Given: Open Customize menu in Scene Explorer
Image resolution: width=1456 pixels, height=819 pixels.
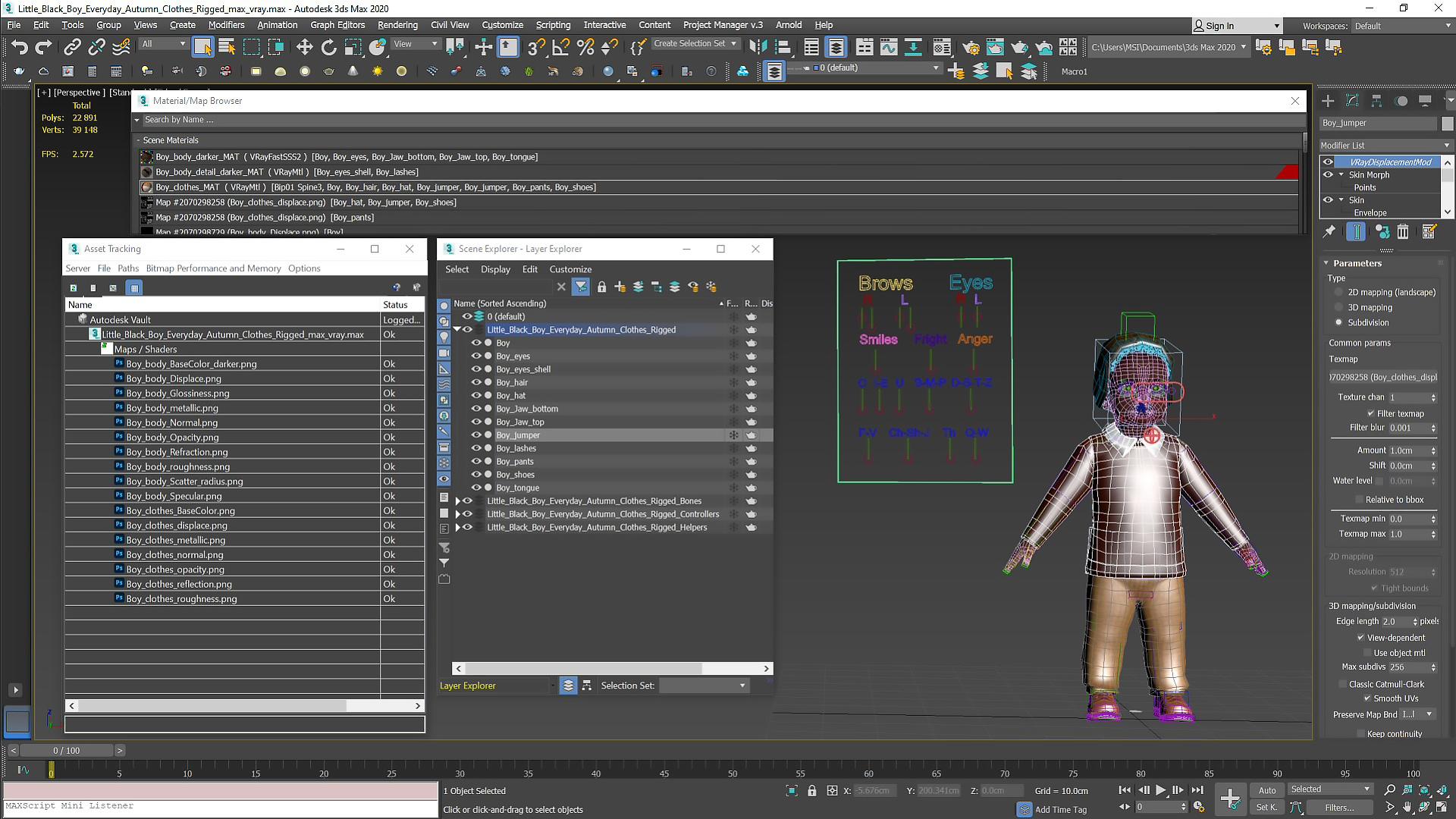Looking at the screenshot, I should (x=570, y=269).
